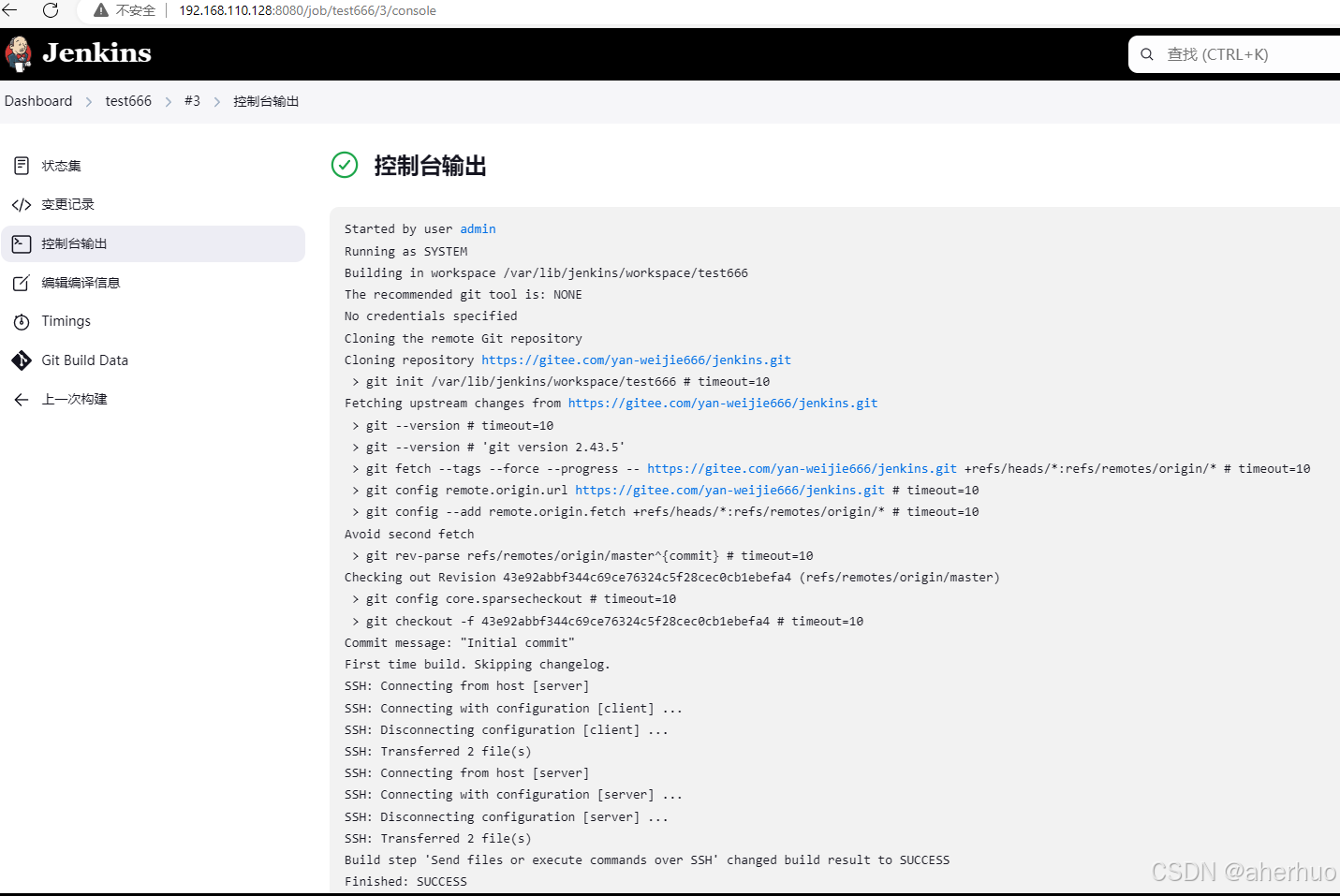Click the Jenkins title text in header
Screen dimensions: 1340x896
tap(96, 53)
